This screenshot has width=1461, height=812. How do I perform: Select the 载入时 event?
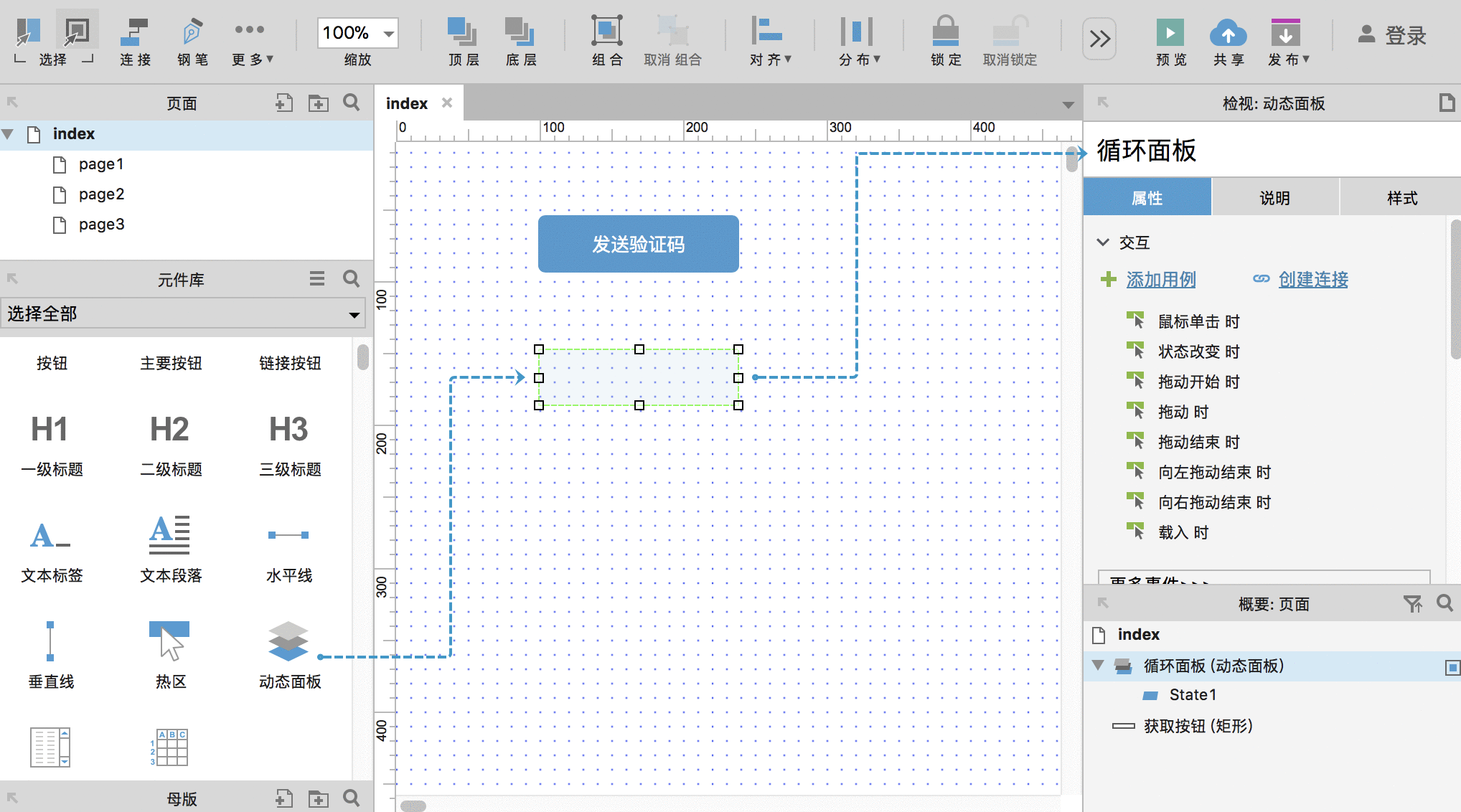(x=1183, y=532)
